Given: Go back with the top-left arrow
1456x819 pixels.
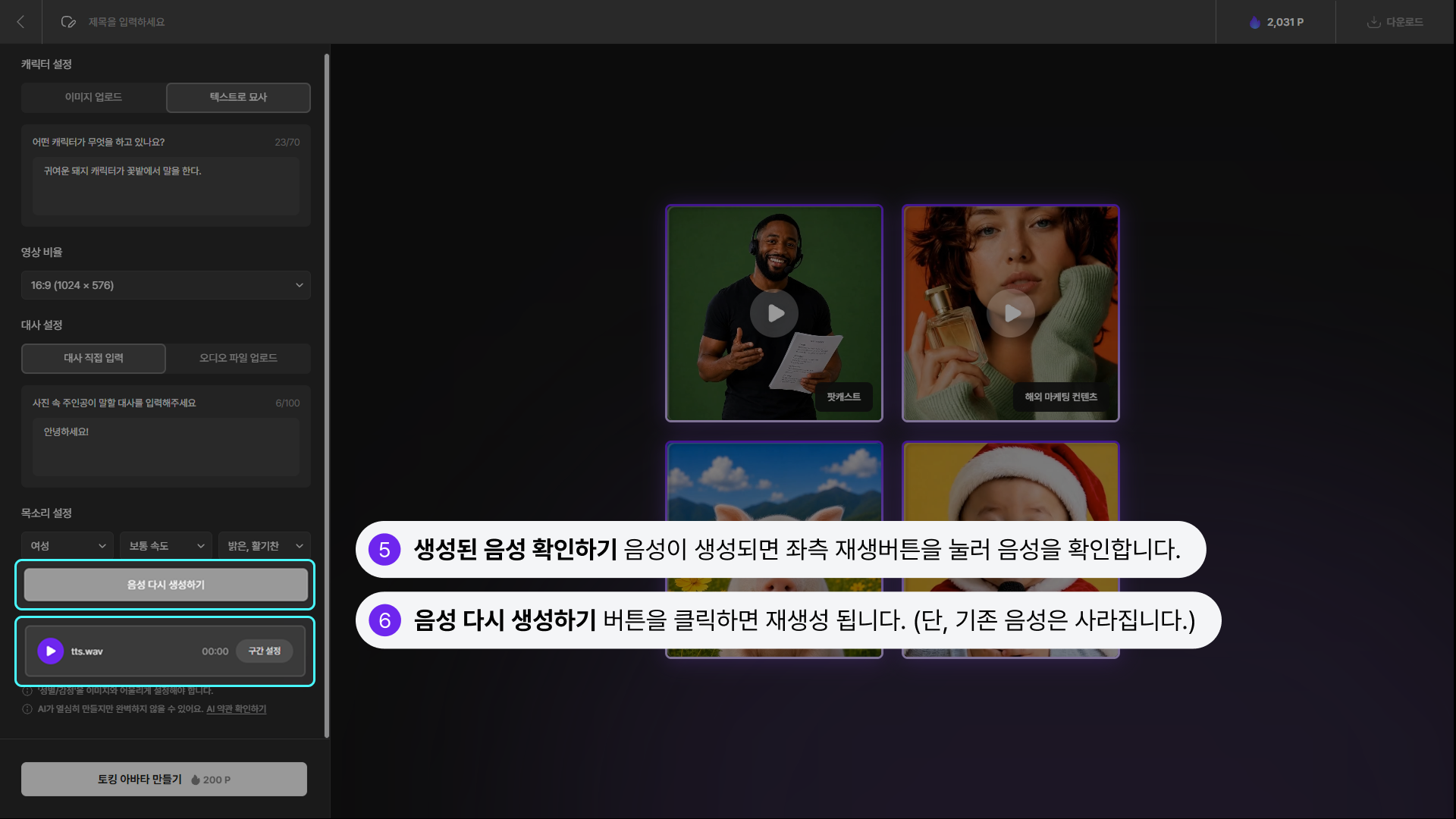Looking at the screenshot, I should click(20, 22).
